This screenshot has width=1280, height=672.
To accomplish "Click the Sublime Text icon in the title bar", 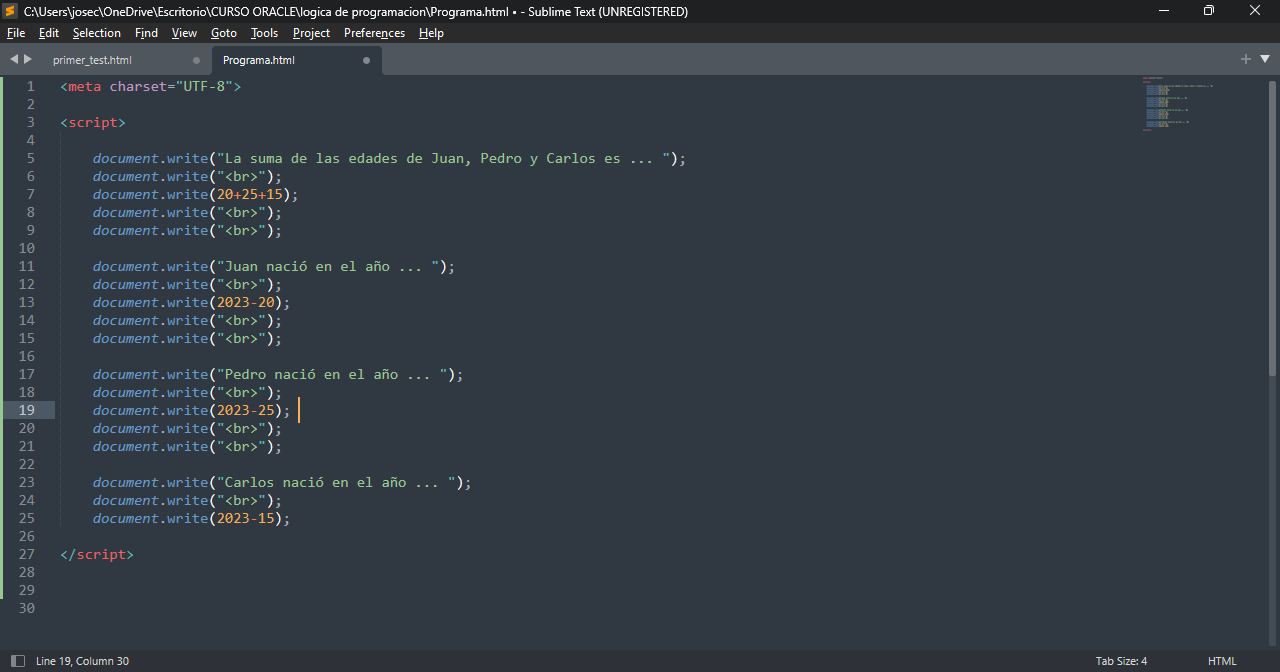I will point(11,11).
